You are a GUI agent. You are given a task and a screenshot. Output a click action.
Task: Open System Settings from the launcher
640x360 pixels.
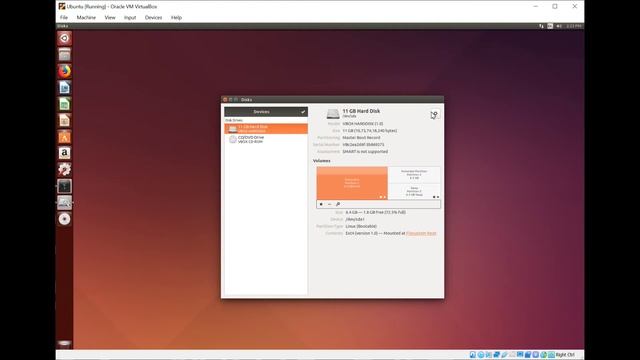point(64,170)
